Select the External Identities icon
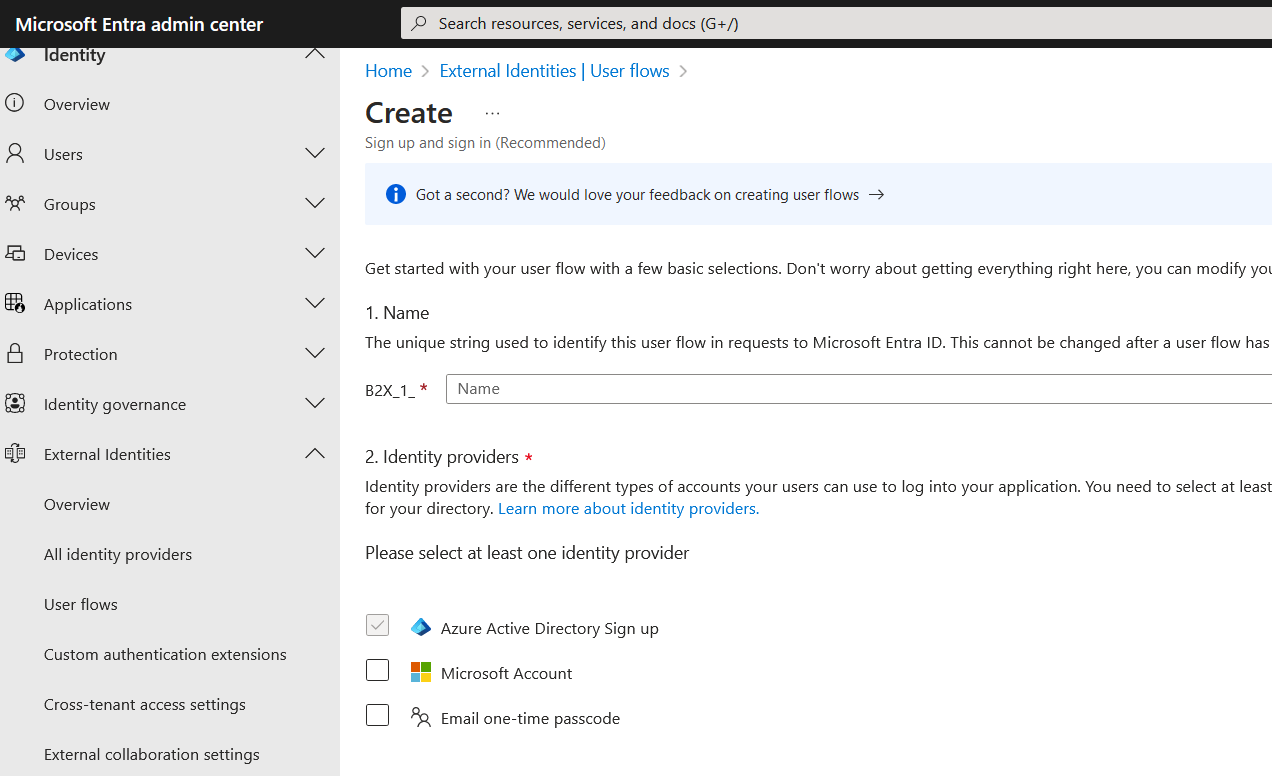1272x776 pixels. tap(15, 453)
